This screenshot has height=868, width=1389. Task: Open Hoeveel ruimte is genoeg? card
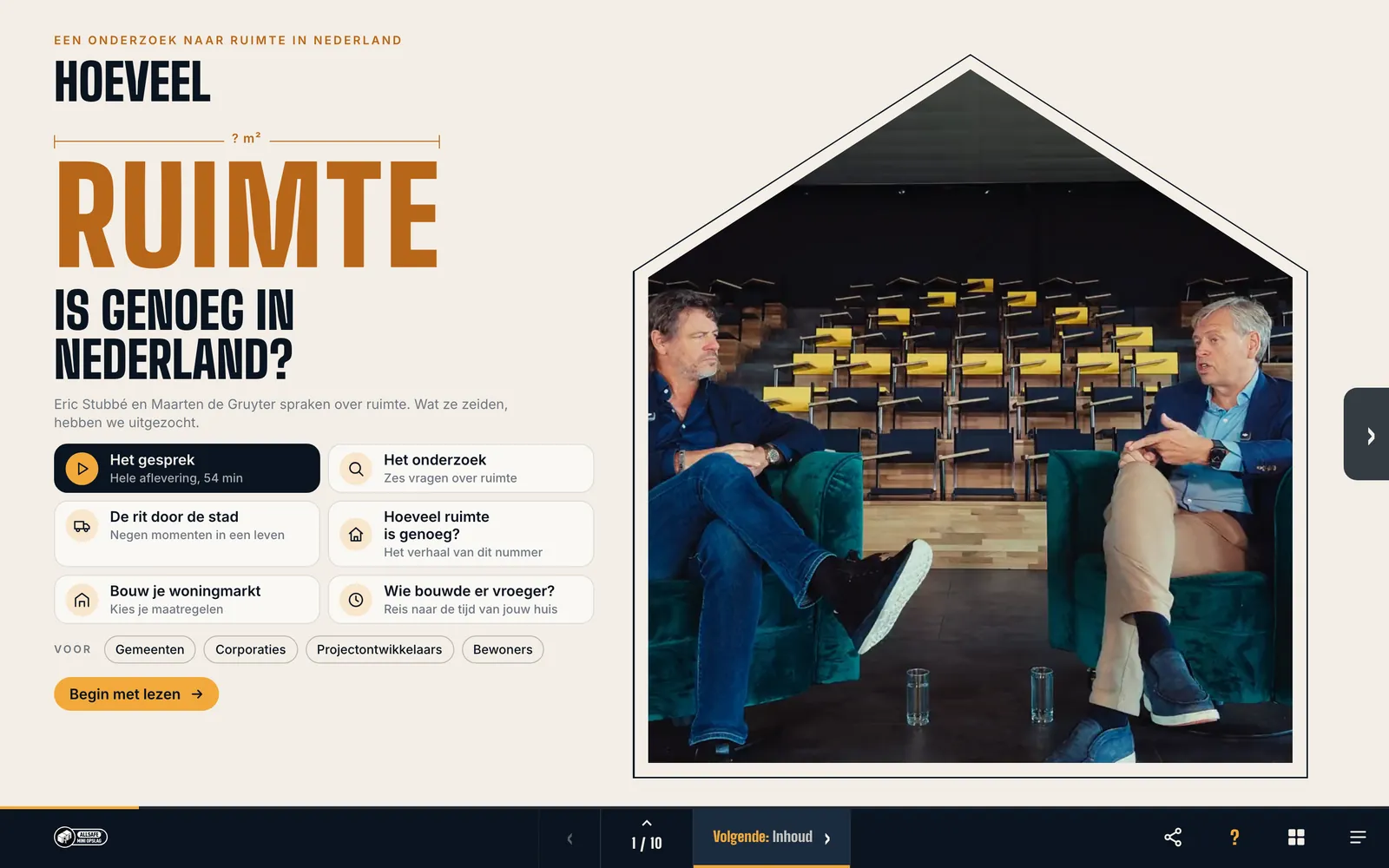coord(461,534)
